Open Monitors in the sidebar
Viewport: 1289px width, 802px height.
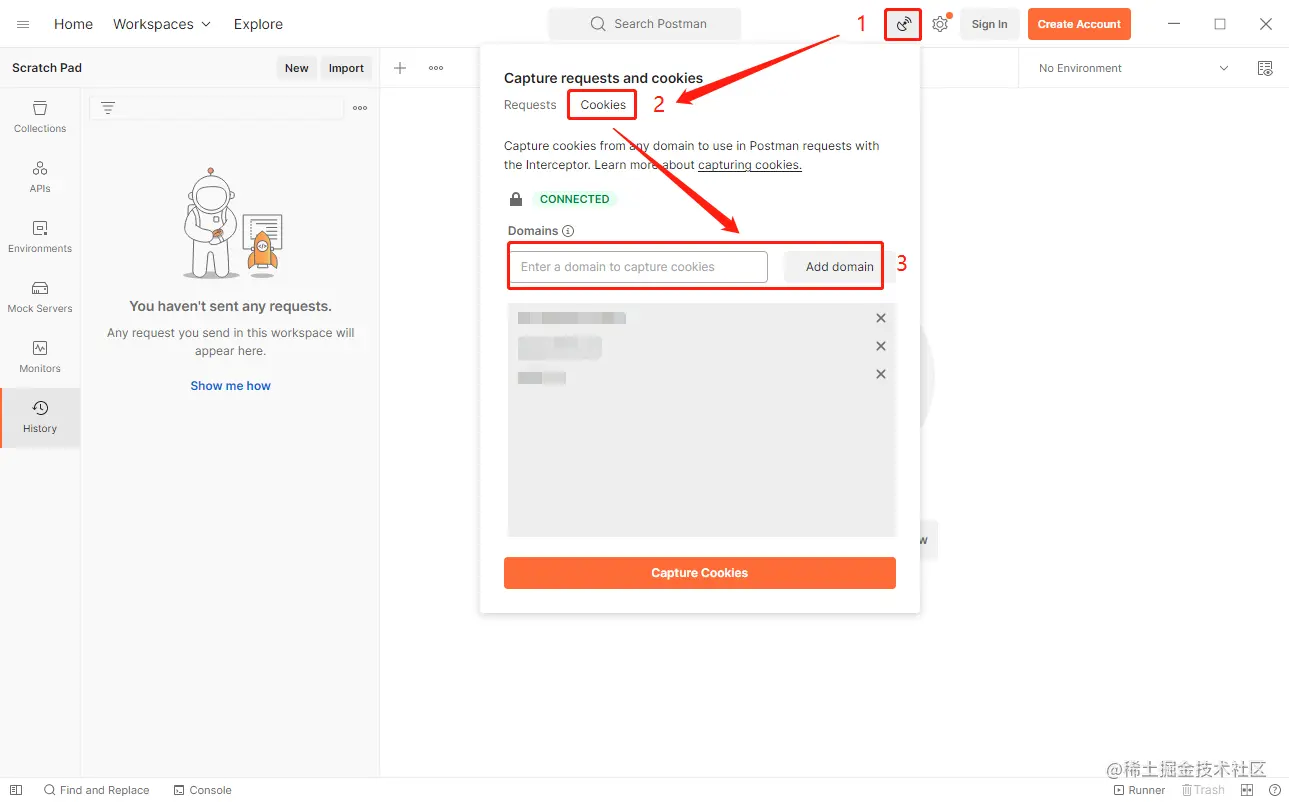(x=40, y=356)
